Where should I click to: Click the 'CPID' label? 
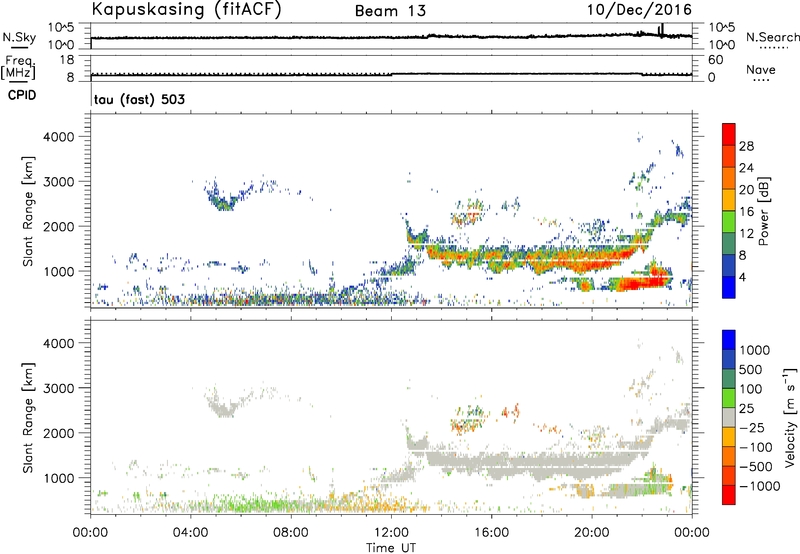coord(22,95)
